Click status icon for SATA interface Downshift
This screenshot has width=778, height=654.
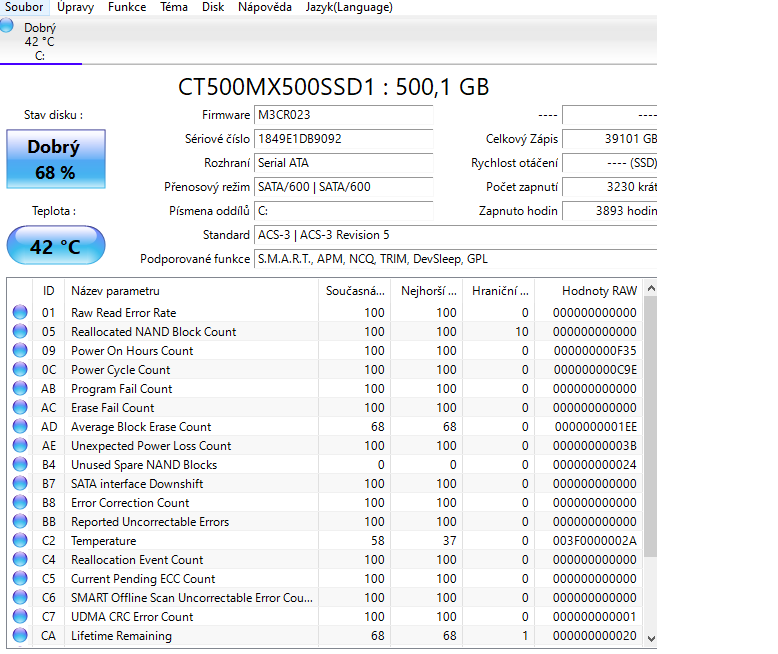click(x=20, y=483)
